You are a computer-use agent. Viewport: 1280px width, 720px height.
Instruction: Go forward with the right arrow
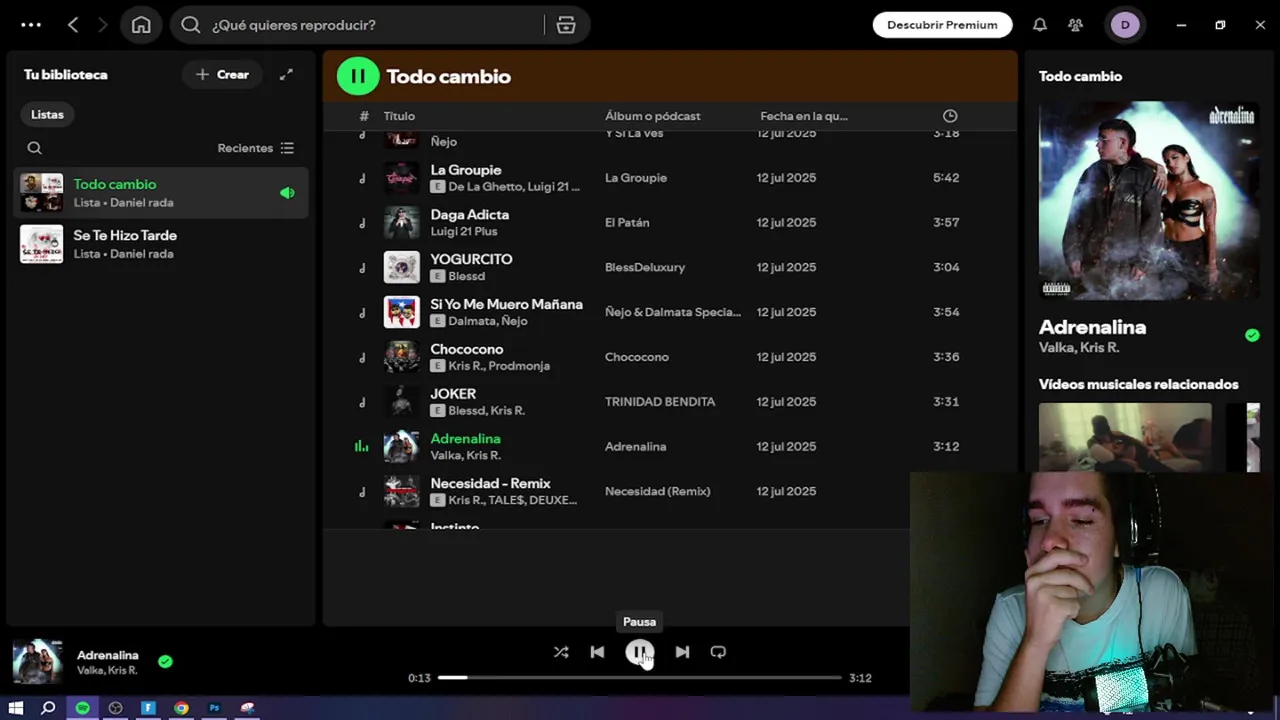(x=102, y=25)
